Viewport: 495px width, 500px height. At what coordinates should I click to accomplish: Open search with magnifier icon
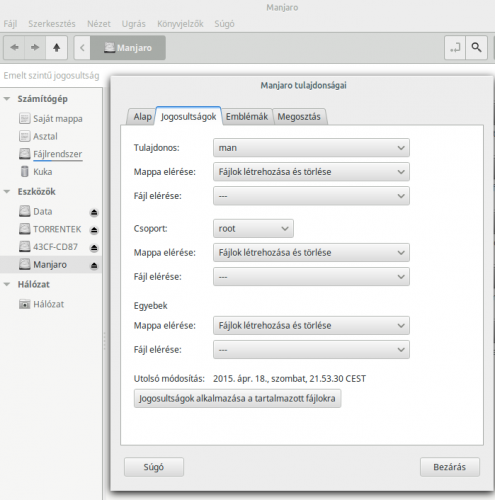click(476, 48)
